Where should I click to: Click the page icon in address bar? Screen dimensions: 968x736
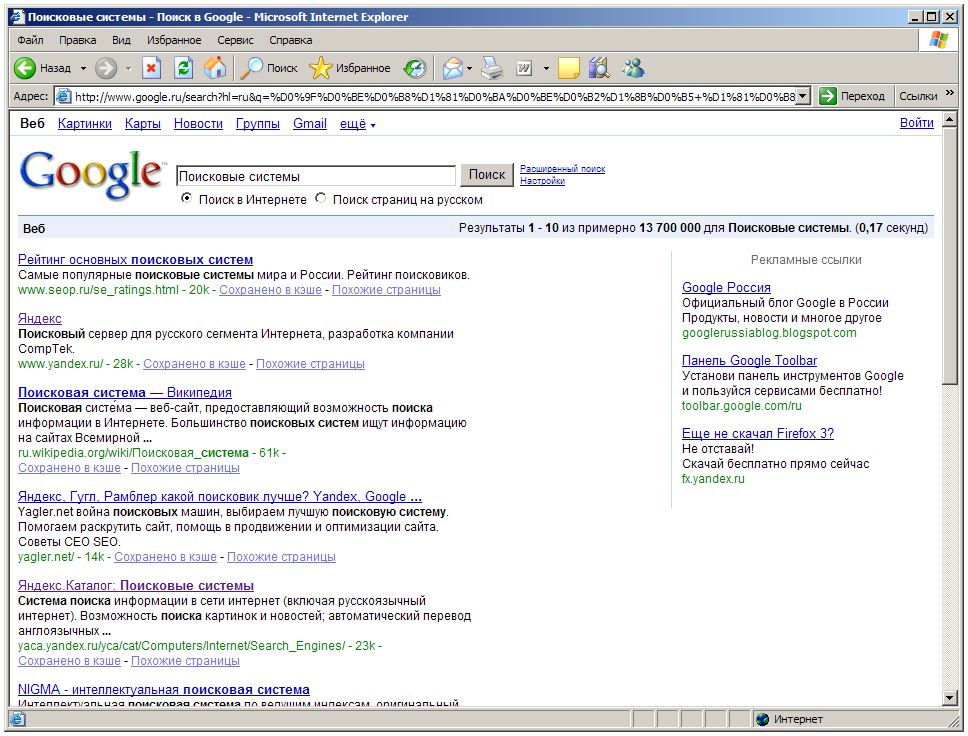[63, 96]
